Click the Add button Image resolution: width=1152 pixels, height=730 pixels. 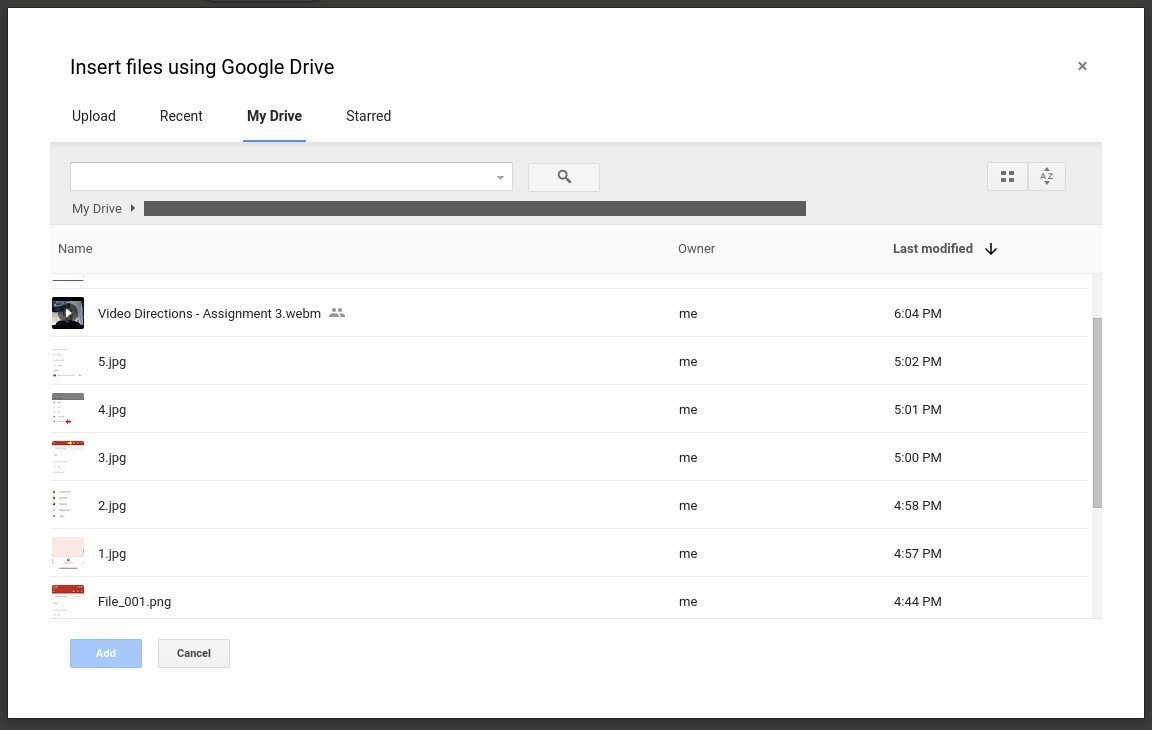click(x=105, y=653)
